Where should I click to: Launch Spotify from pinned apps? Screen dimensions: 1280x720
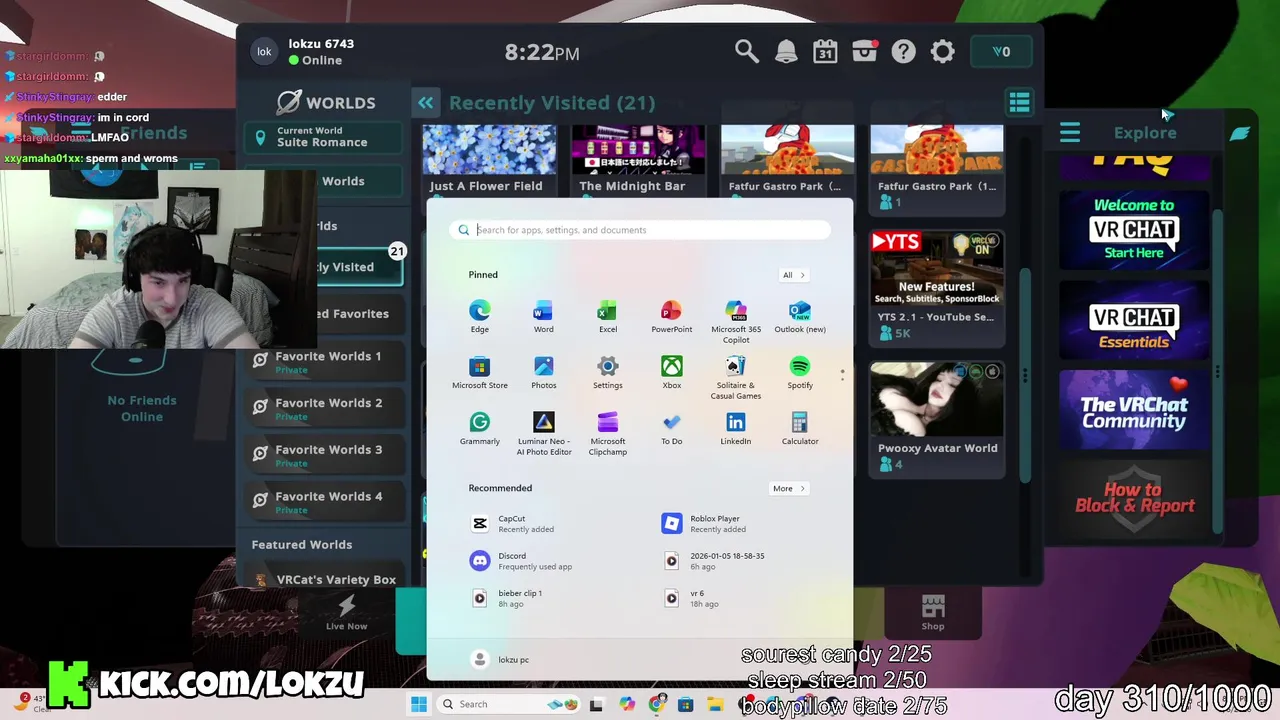[800, 372]
